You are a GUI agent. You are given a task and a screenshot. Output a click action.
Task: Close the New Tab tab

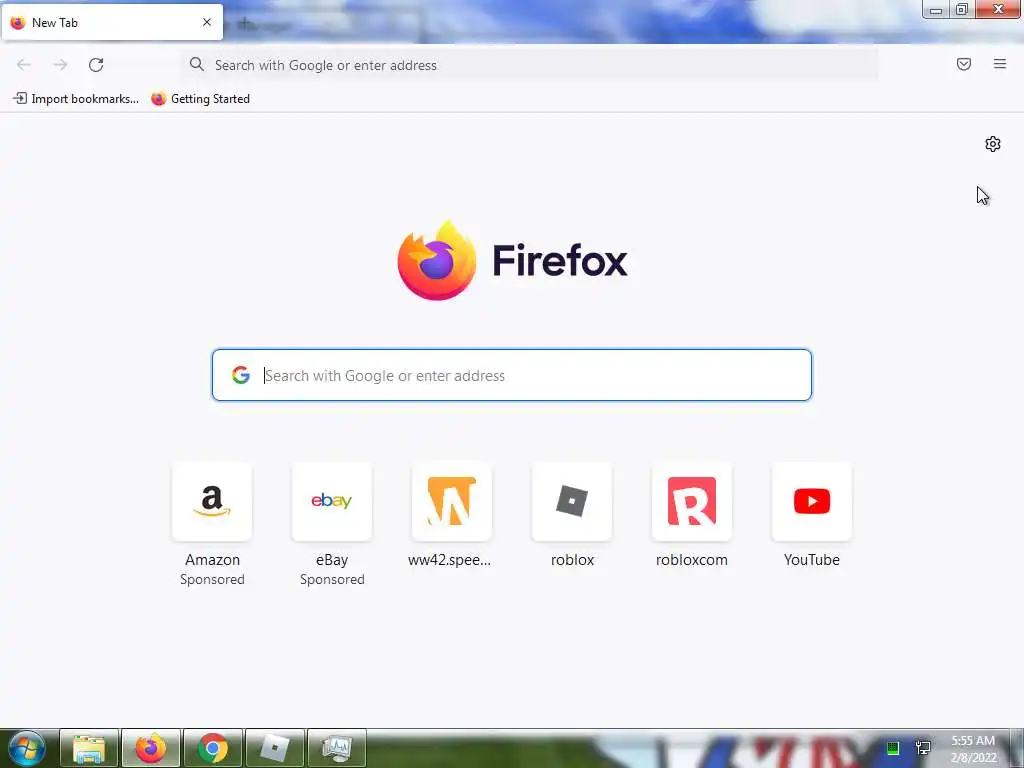207,22
